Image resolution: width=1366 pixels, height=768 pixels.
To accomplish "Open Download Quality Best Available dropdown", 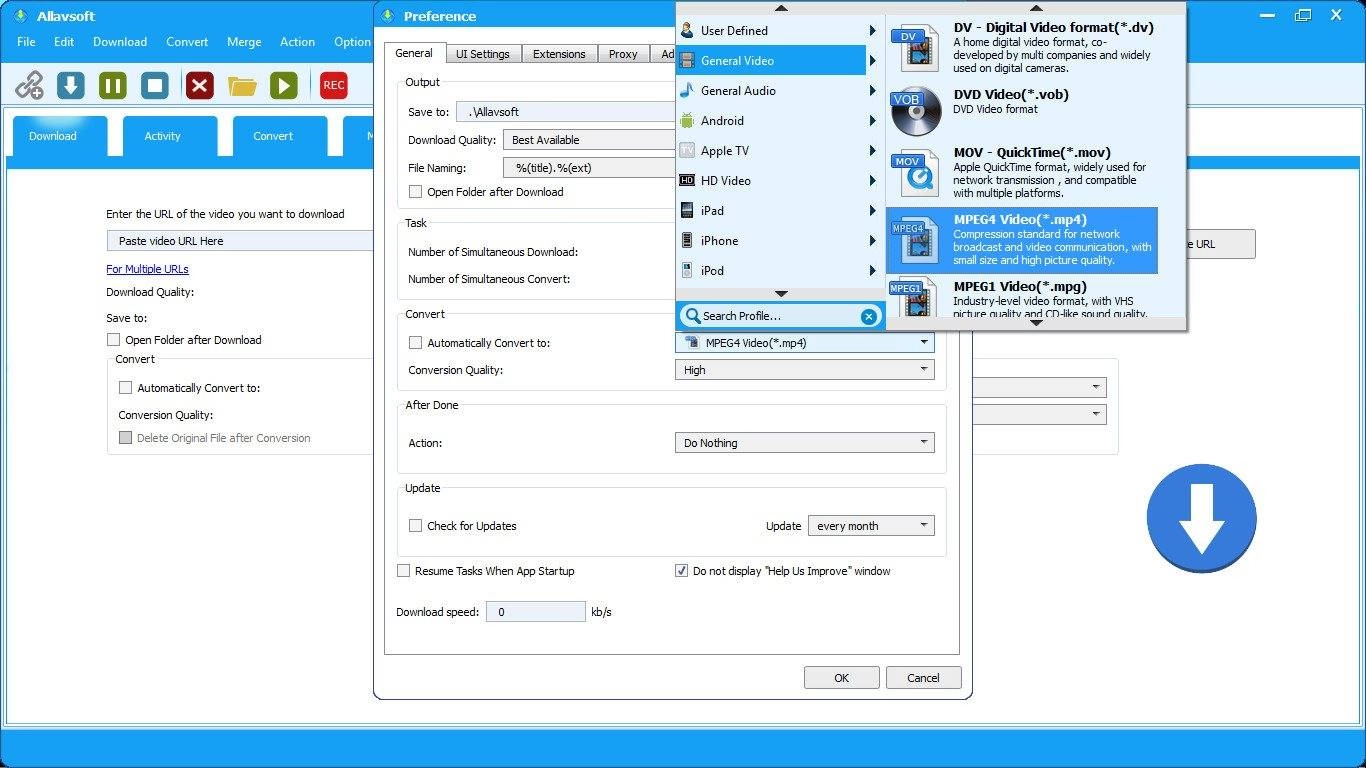I will [x=590, y=140].
